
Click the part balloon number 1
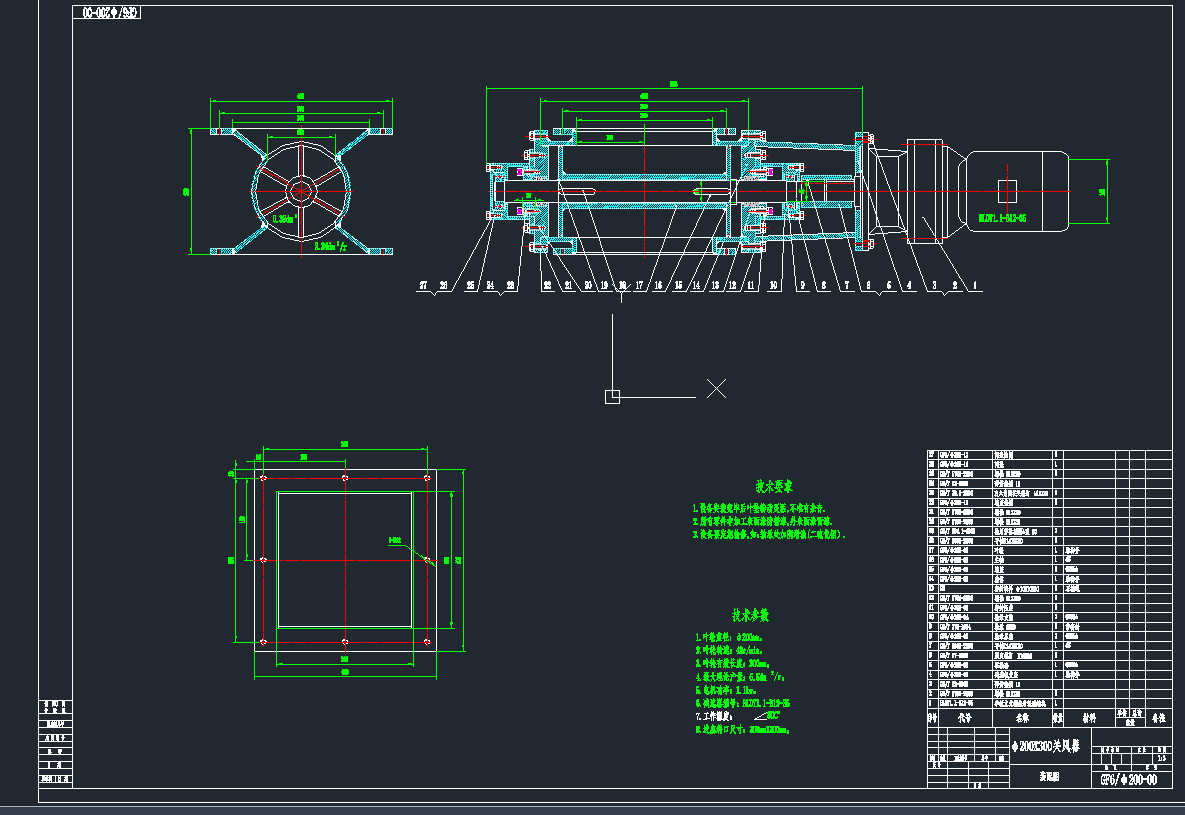(x=973, y=285)
